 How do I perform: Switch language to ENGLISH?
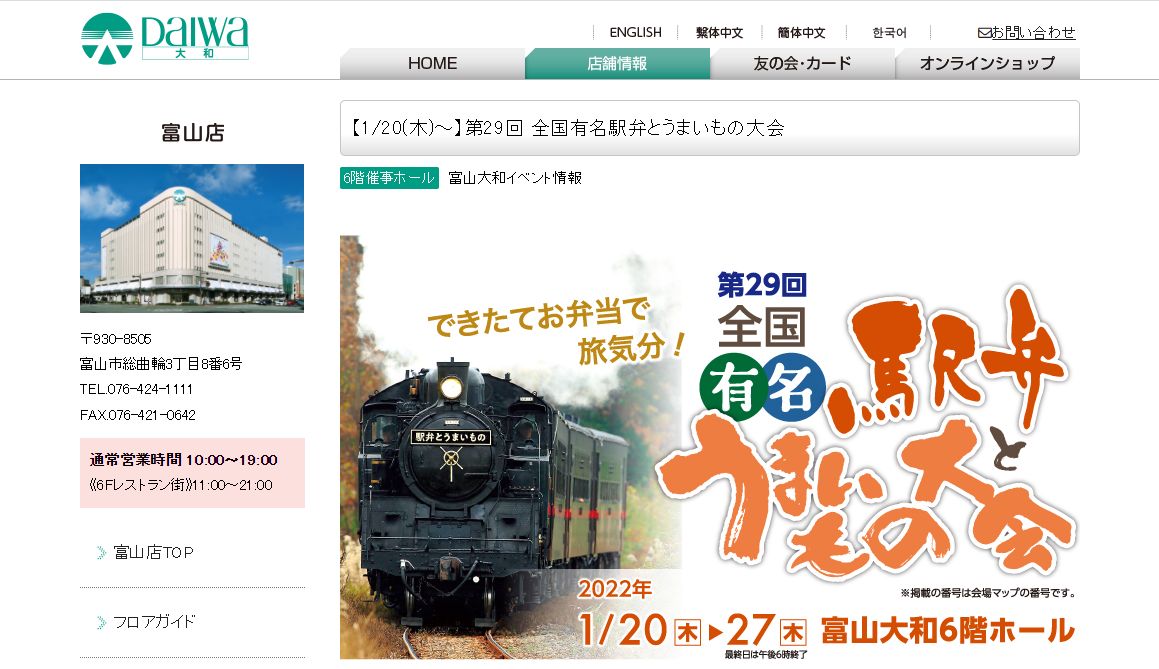635,33
